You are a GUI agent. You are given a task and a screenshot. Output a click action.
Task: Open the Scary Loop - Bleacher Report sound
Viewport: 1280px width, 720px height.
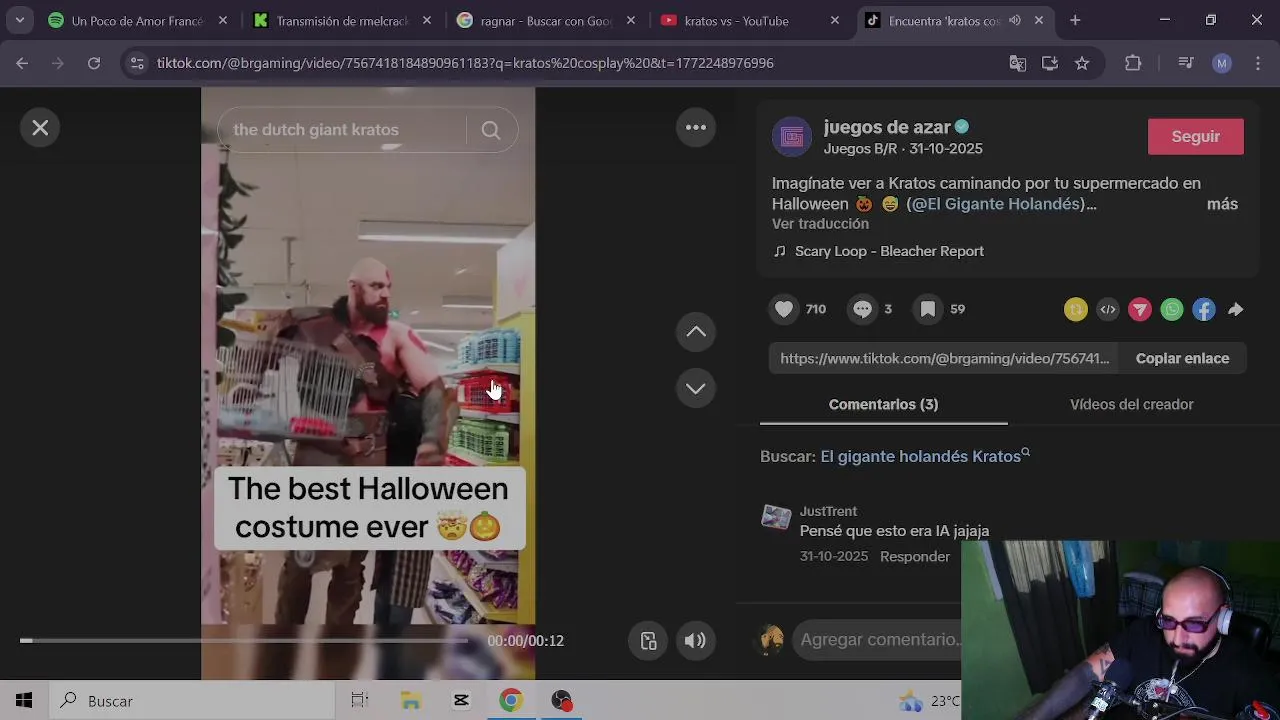tap(889, 251)
